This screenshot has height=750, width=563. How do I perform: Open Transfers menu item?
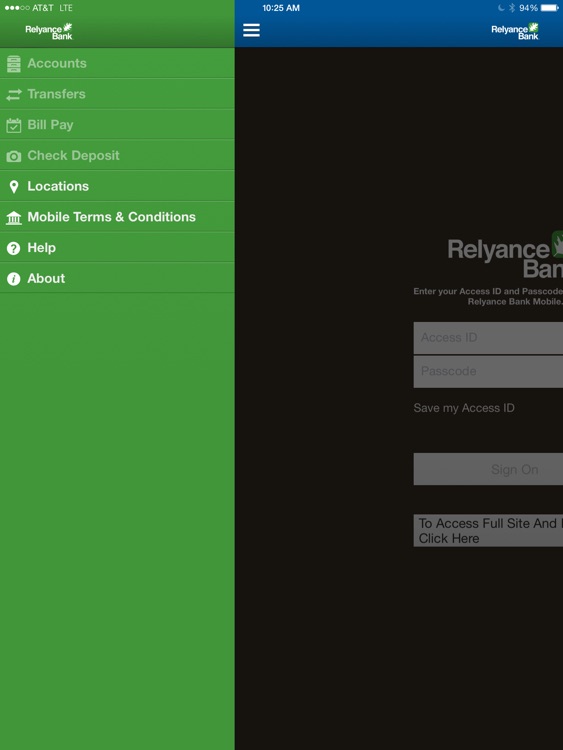point(117,94)
